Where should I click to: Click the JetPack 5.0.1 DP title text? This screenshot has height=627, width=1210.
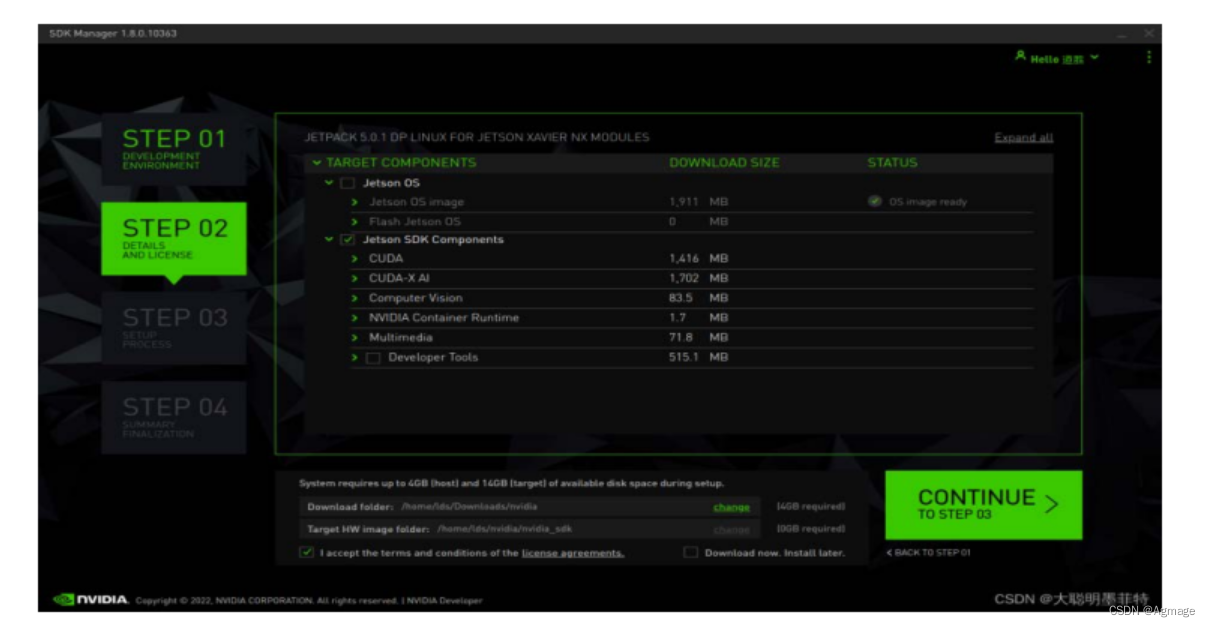(x=476, y=137)
